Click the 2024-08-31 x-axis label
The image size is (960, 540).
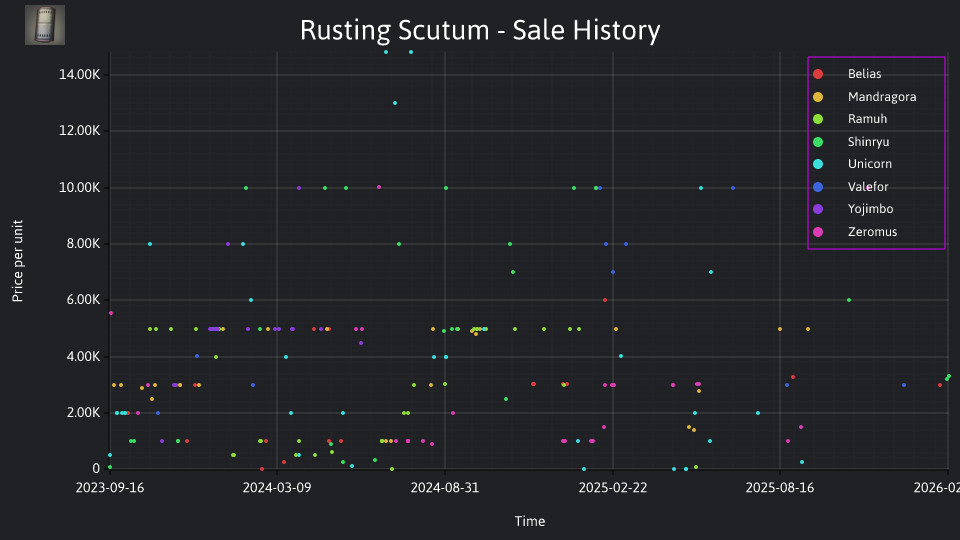click(444, 487)
